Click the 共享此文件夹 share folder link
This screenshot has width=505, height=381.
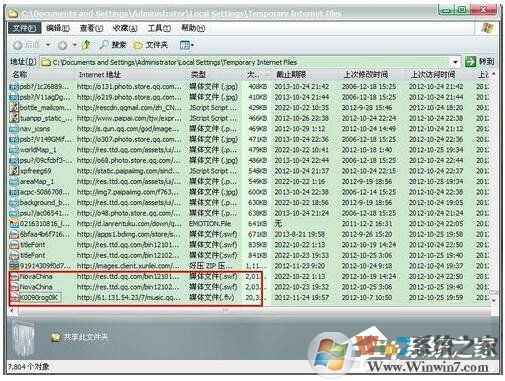pos(80,337)
